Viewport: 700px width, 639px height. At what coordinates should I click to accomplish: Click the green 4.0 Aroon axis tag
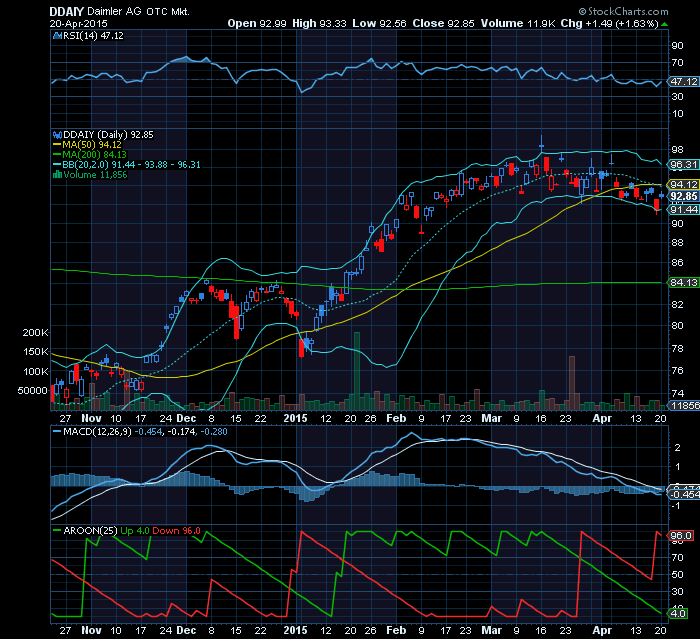(678, 613)
